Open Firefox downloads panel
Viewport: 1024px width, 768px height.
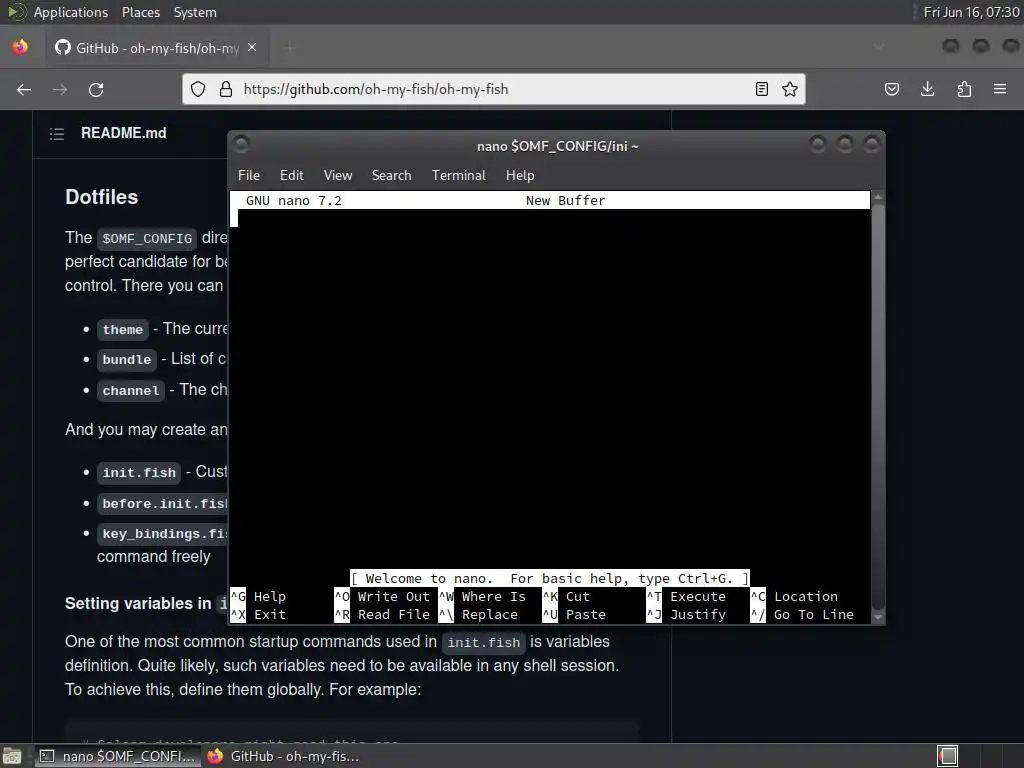(x=927, y=89)
